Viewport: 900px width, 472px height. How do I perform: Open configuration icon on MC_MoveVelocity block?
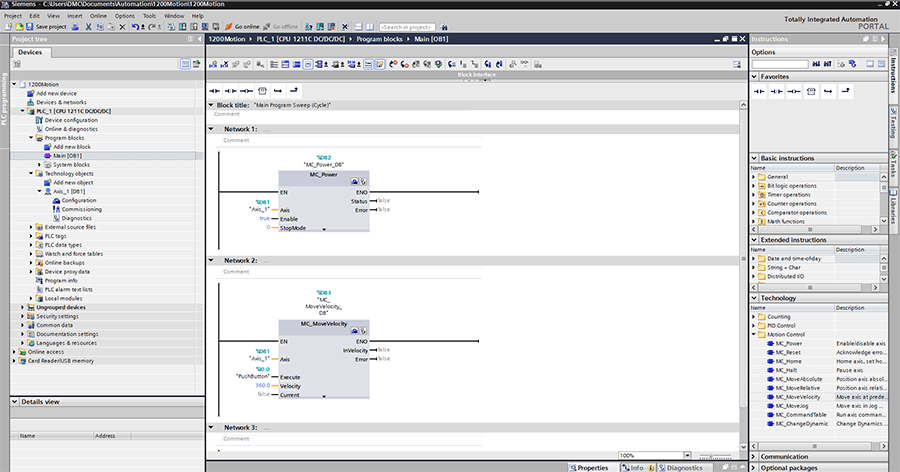click(355, 331)
